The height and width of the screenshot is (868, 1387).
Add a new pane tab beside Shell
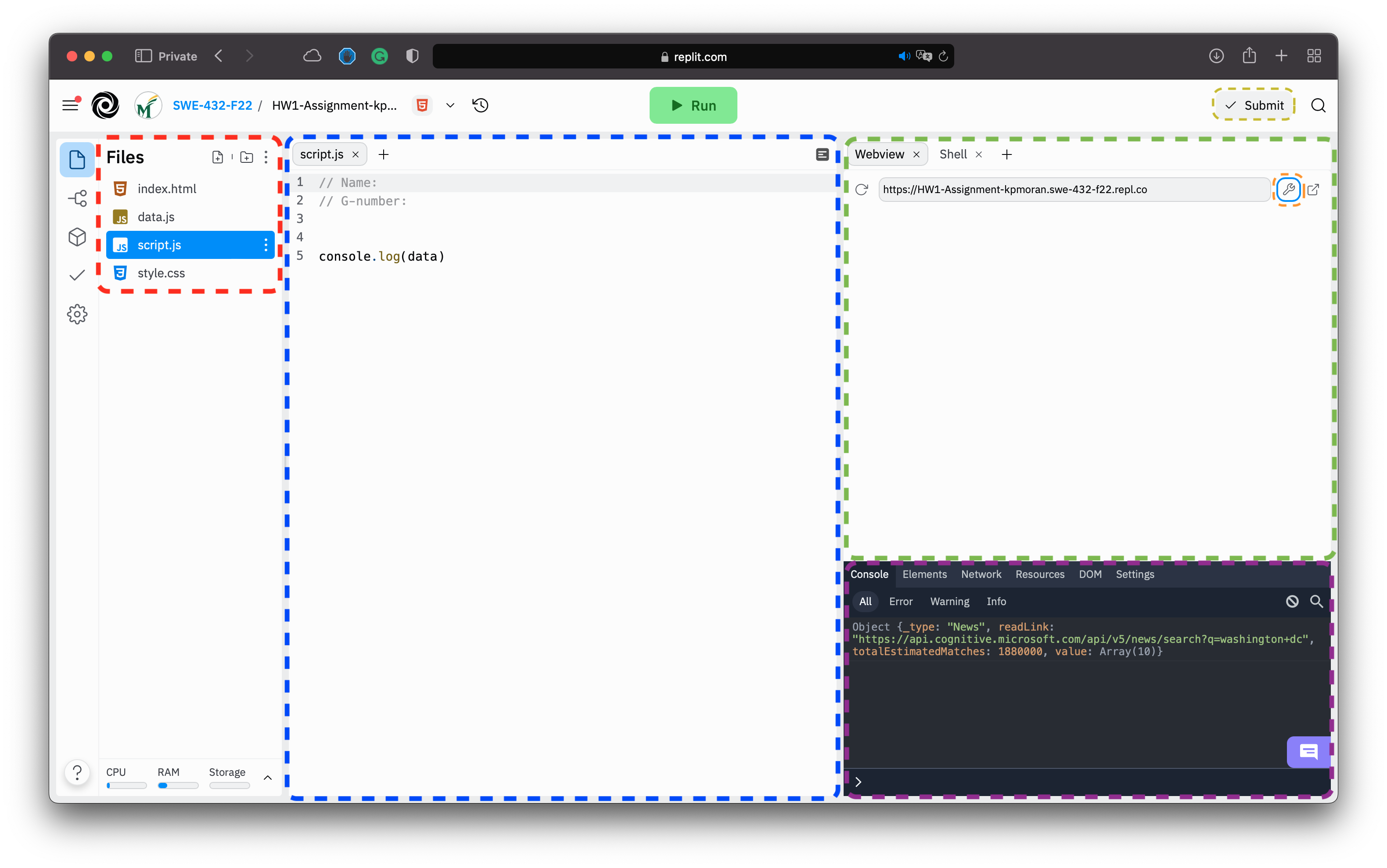coord(1006,154)
